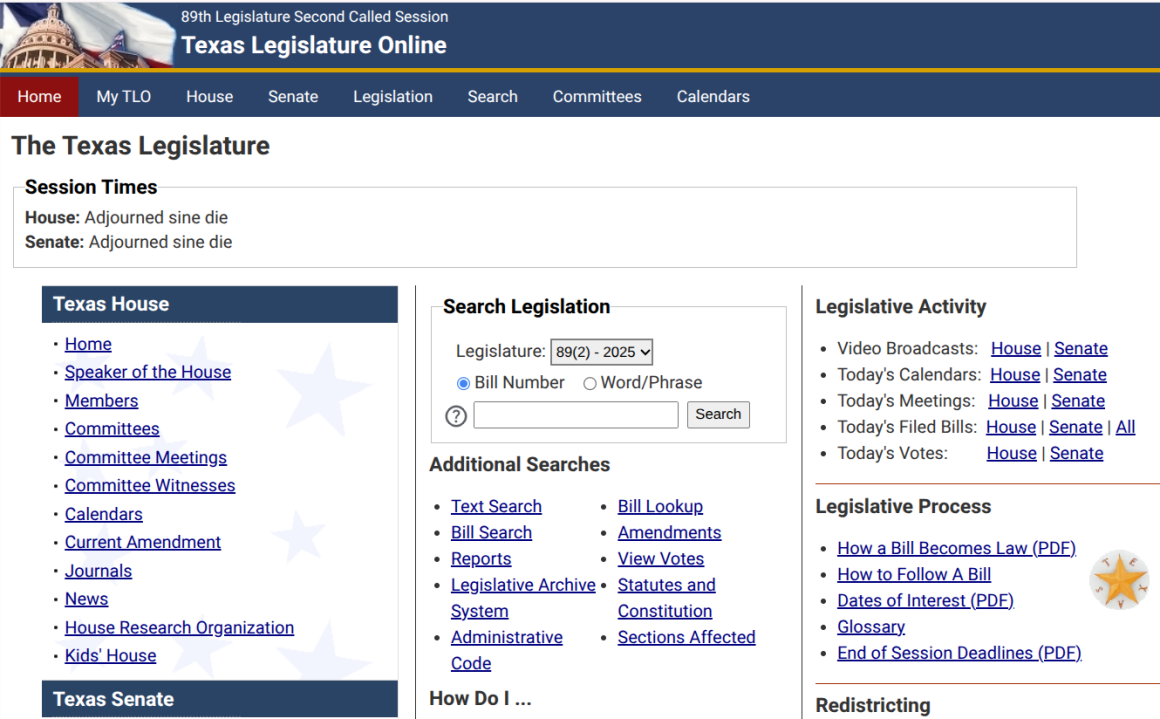Open Today's Filed Bills House link
1160x719 pixels.
click(1011, 428)
